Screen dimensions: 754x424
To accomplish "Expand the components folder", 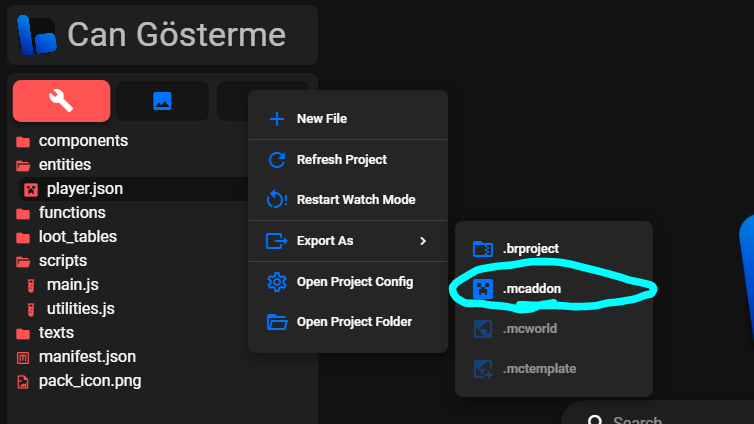I will point(82,141).
